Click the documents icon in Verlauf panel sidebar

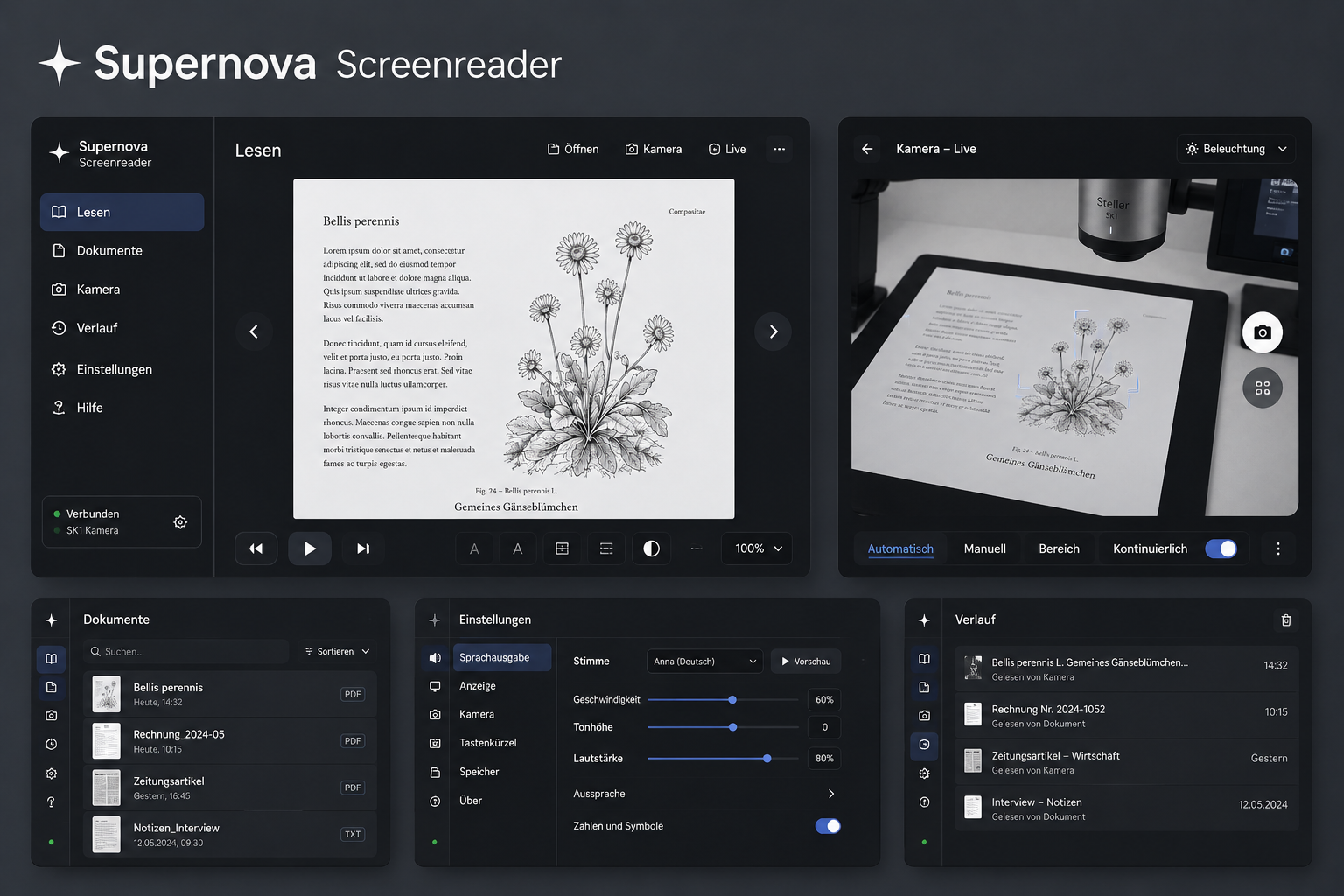[925, 687]
